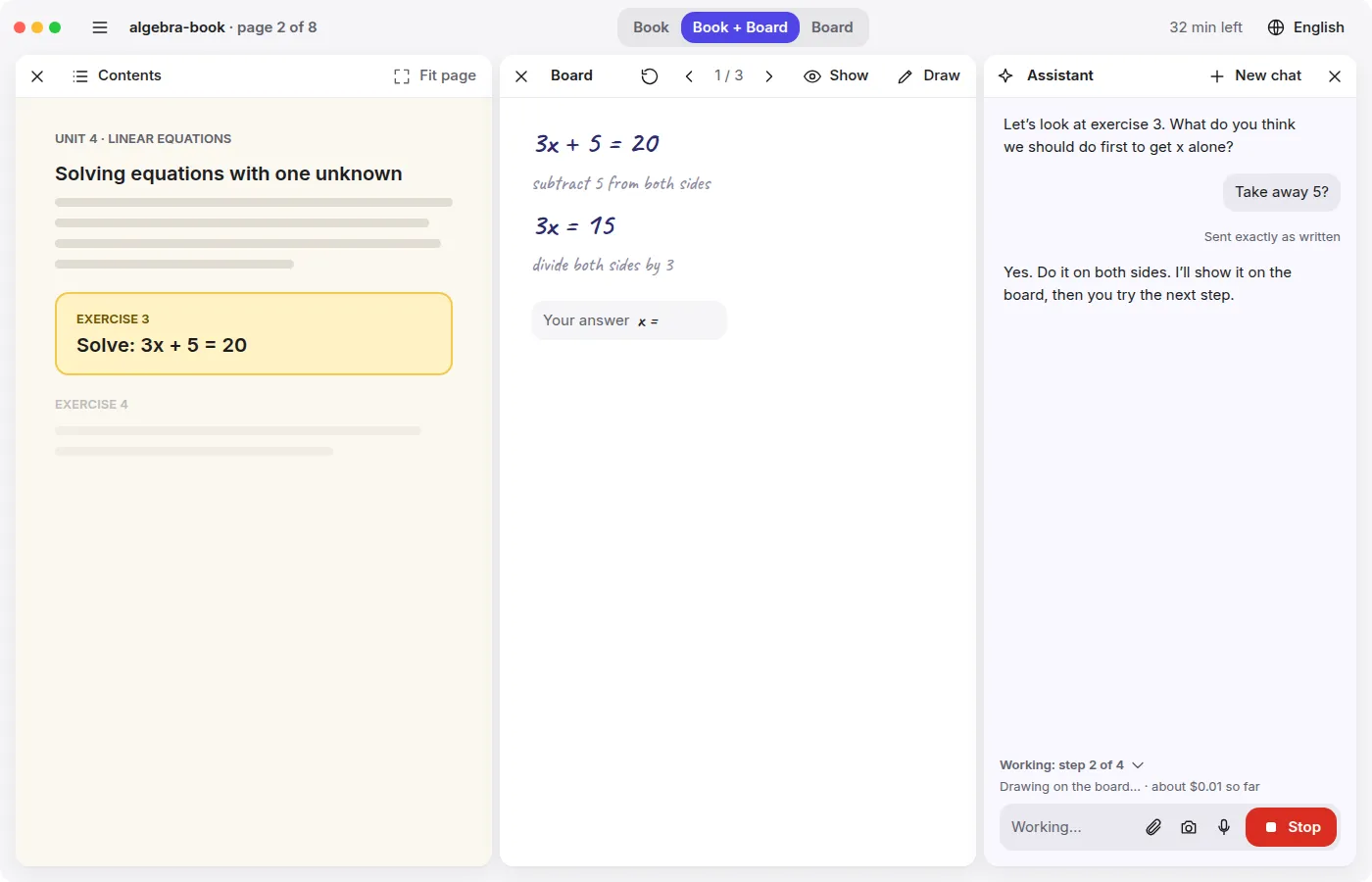Click the Your answer x = field
1372x882 pixels.
[x=629, y=320]
